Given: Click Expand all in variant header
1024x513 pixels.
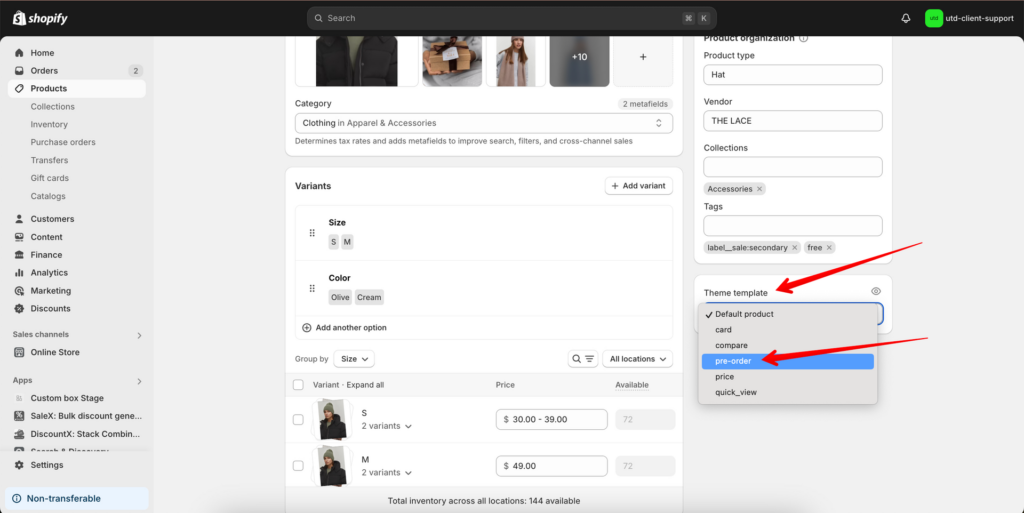Looking at the screenshot, I should [365, 385].
